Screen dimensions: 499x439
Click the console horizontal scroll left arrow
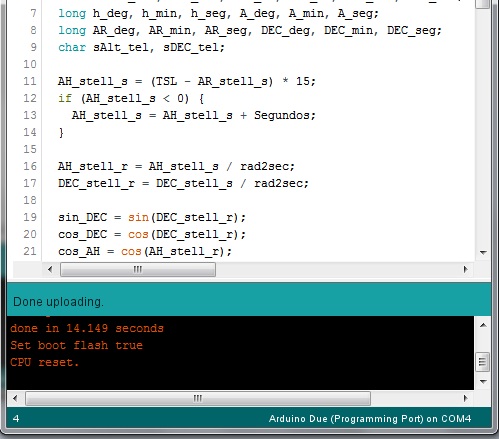tap(15, 398)
